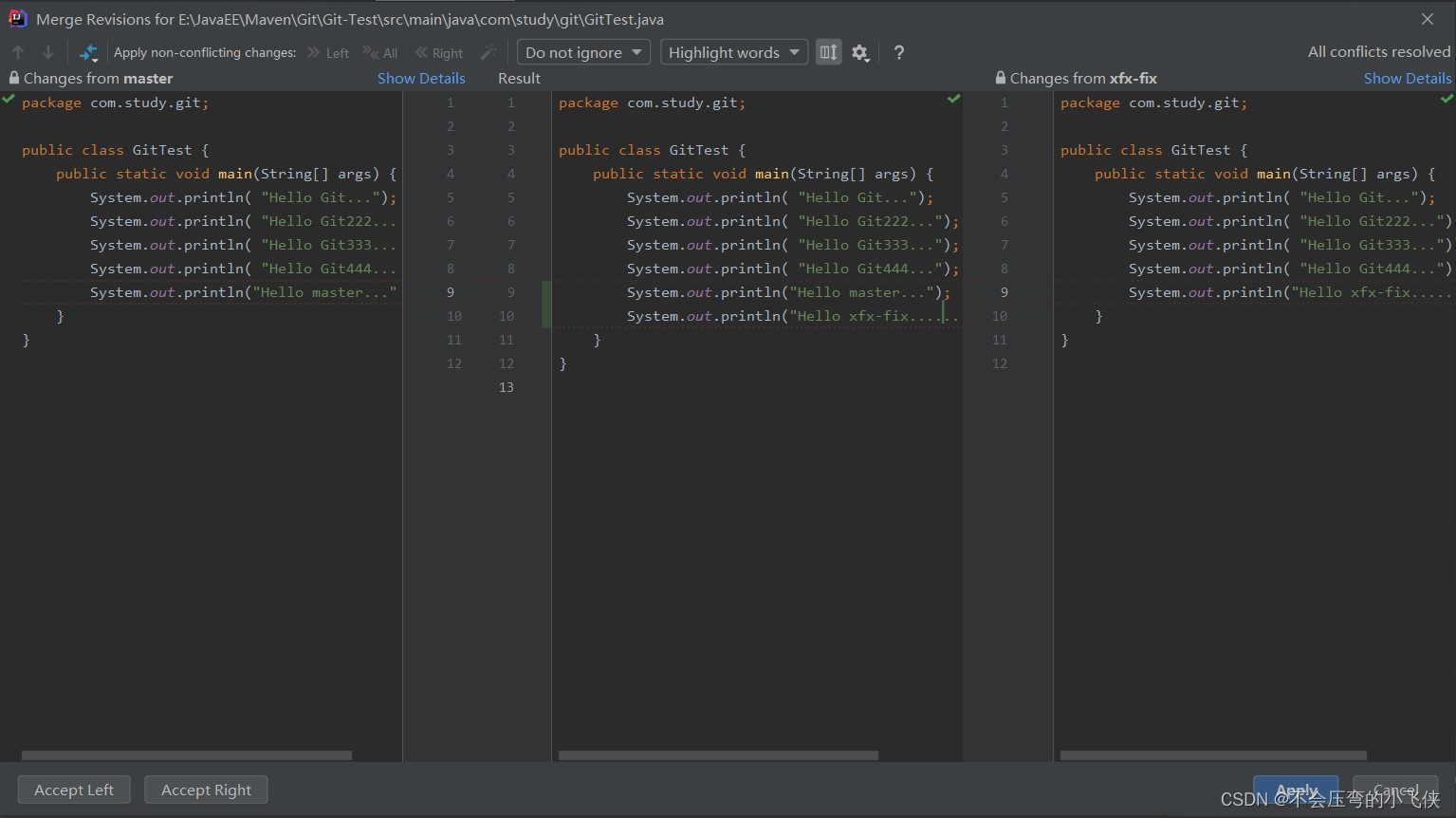
Task: Click 'All conflicts resolved' status text
Action: (x=1379, y=52)
